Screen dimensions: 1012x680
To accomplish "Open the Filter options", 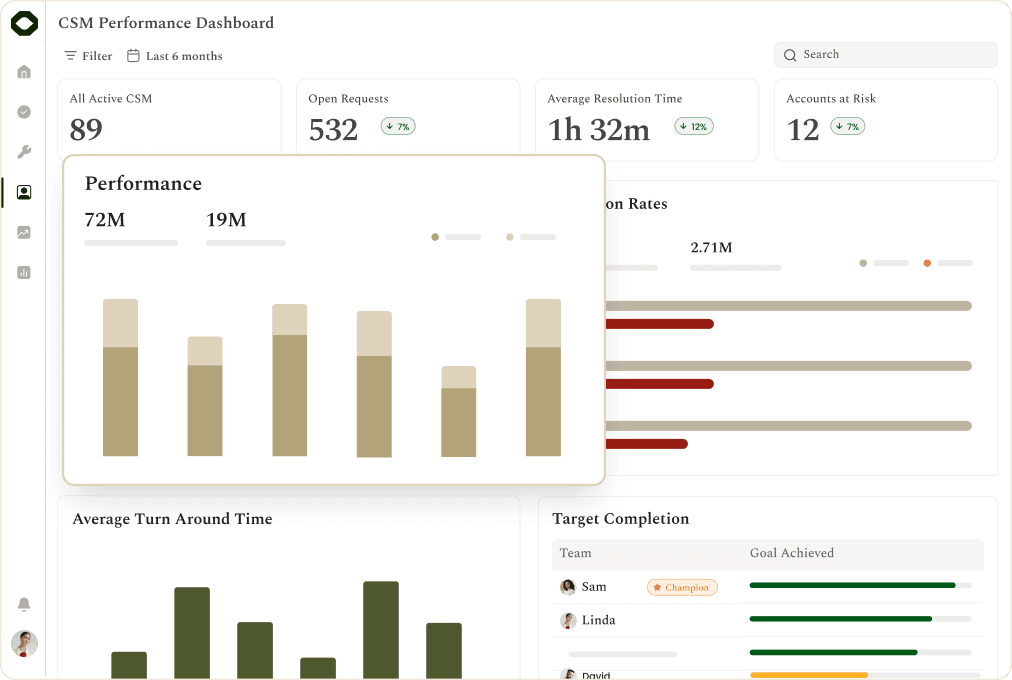I will click(x=88, y=56).
